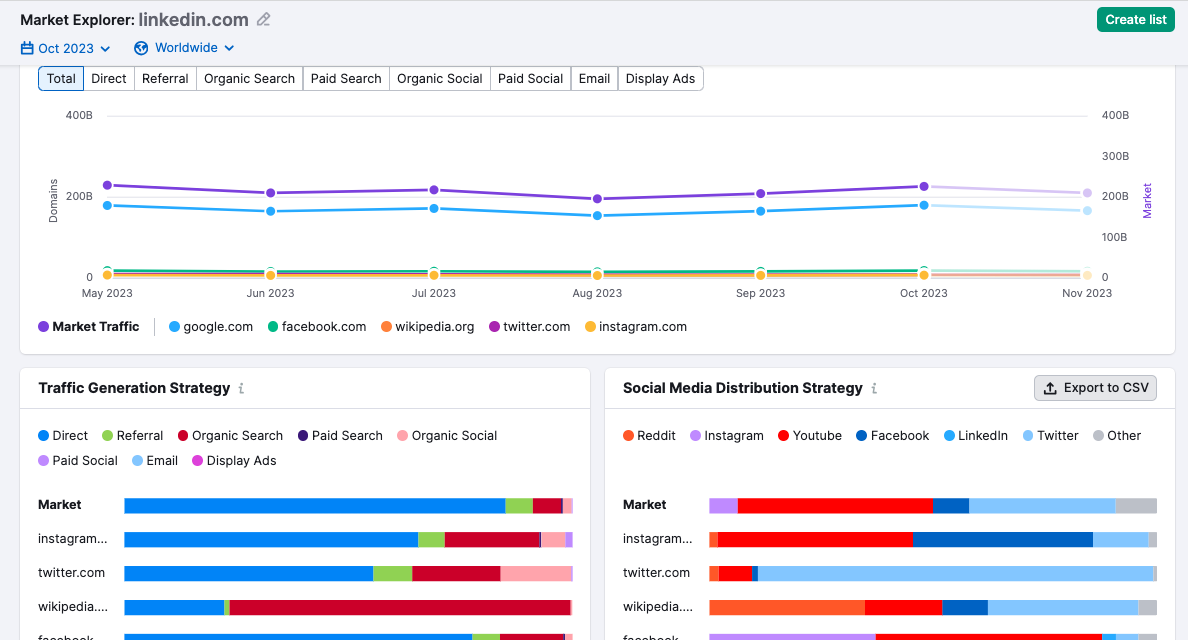Toggle Direct in traffic strategy legend

(x=63, y=436)
